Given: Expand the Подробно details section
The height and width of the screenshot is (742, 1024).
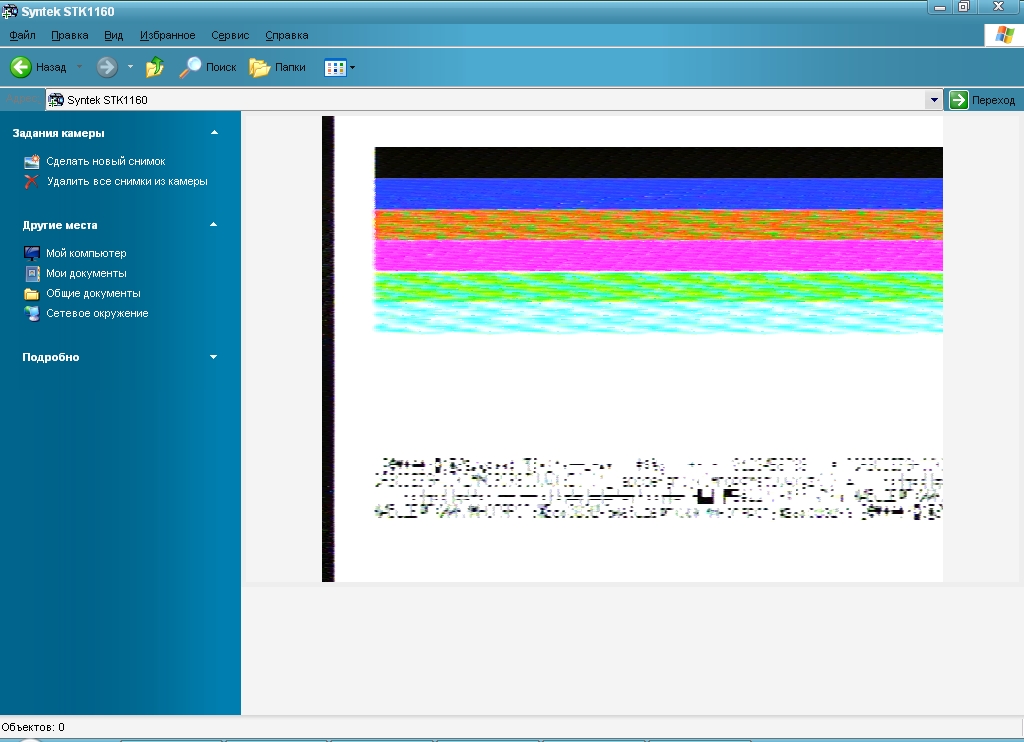Looking at the screenshot, I should pyautogui.click(x=213, y=357).
